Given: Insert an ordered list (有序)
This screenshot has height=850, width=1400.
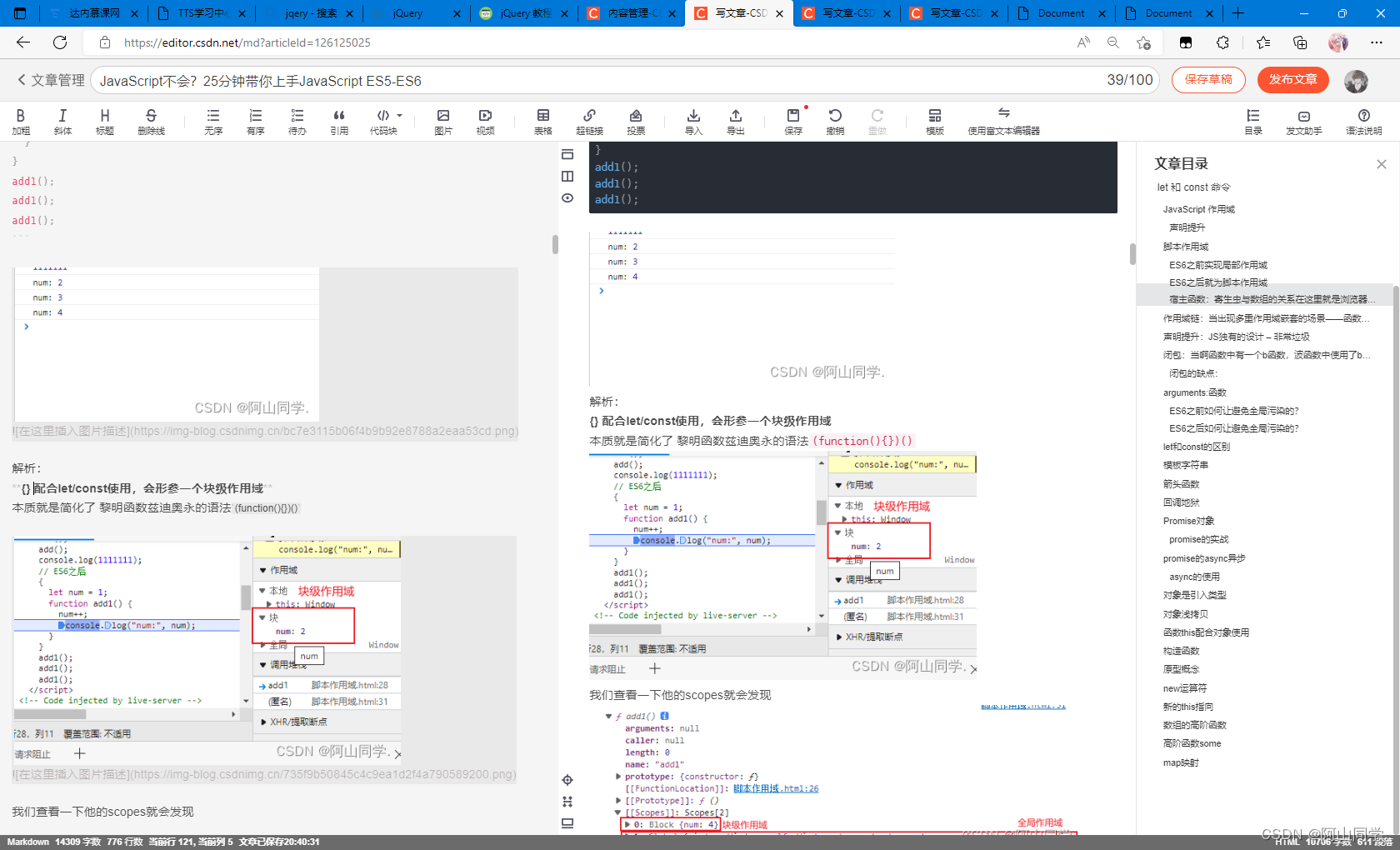Looking at the screenshot, I should click(255, 122).
